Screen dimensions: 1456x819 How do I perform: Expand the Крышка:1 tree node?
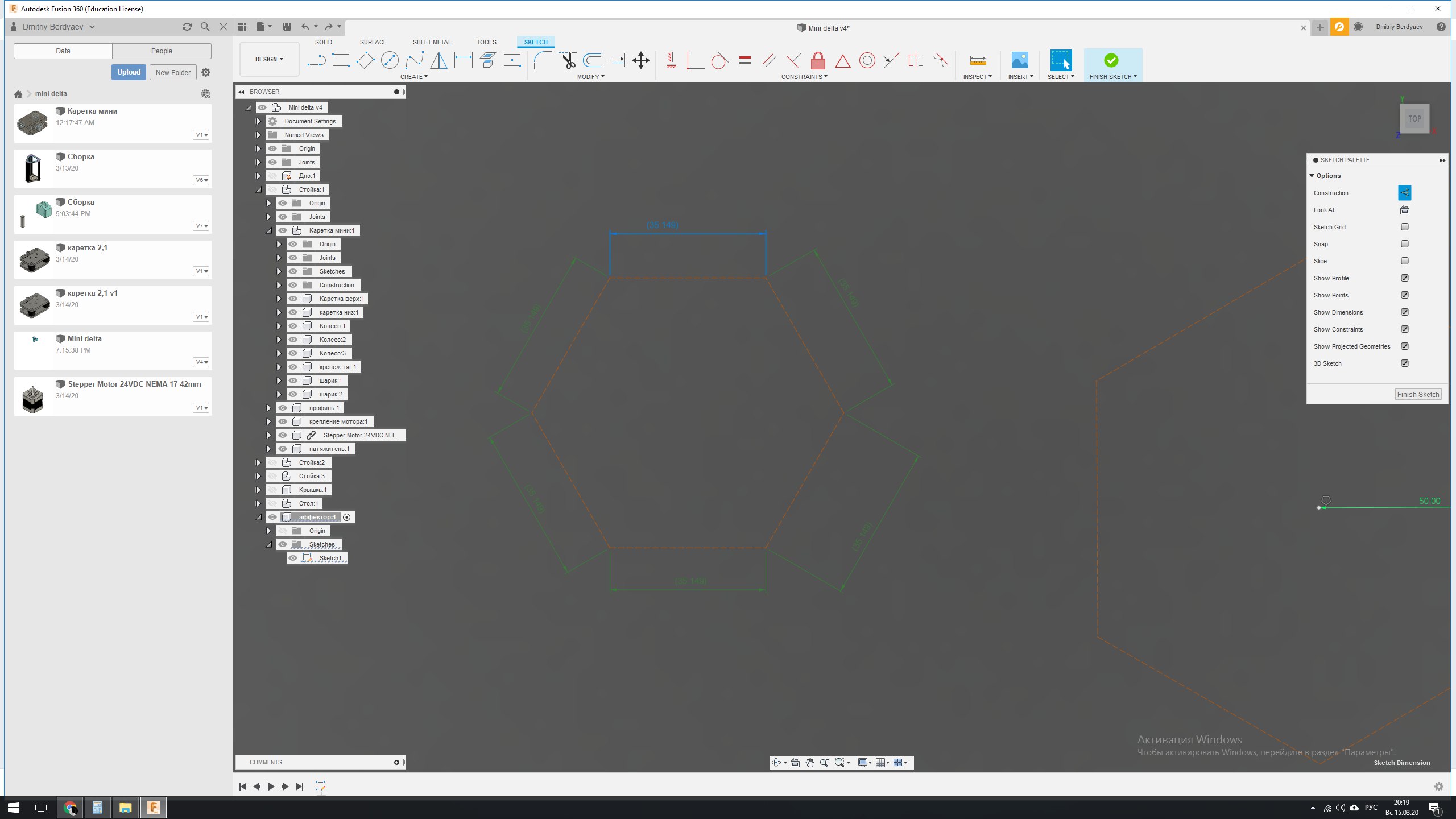click(x=258, y=490)
